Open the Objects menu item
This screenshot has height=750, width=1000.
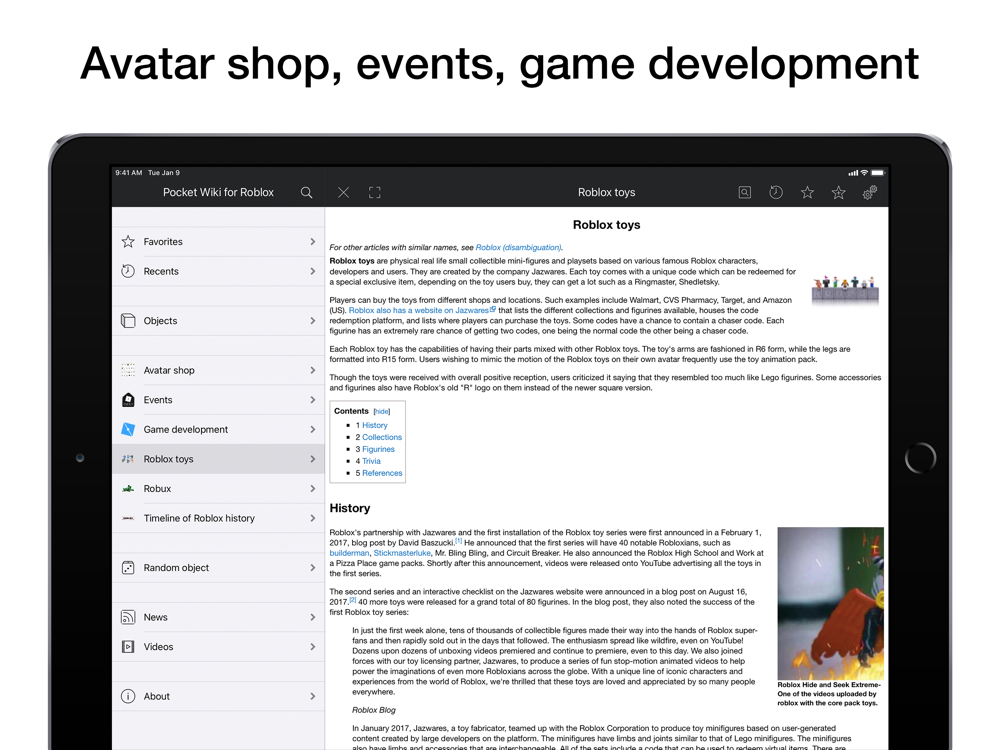pyautogui.click(x=218, y=321)
